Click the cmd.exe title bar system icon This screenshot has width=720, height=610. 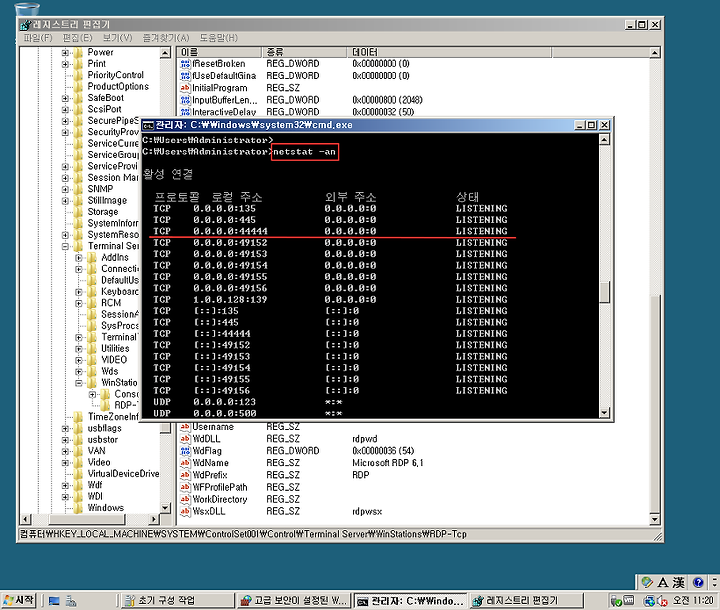coord(148,125)
